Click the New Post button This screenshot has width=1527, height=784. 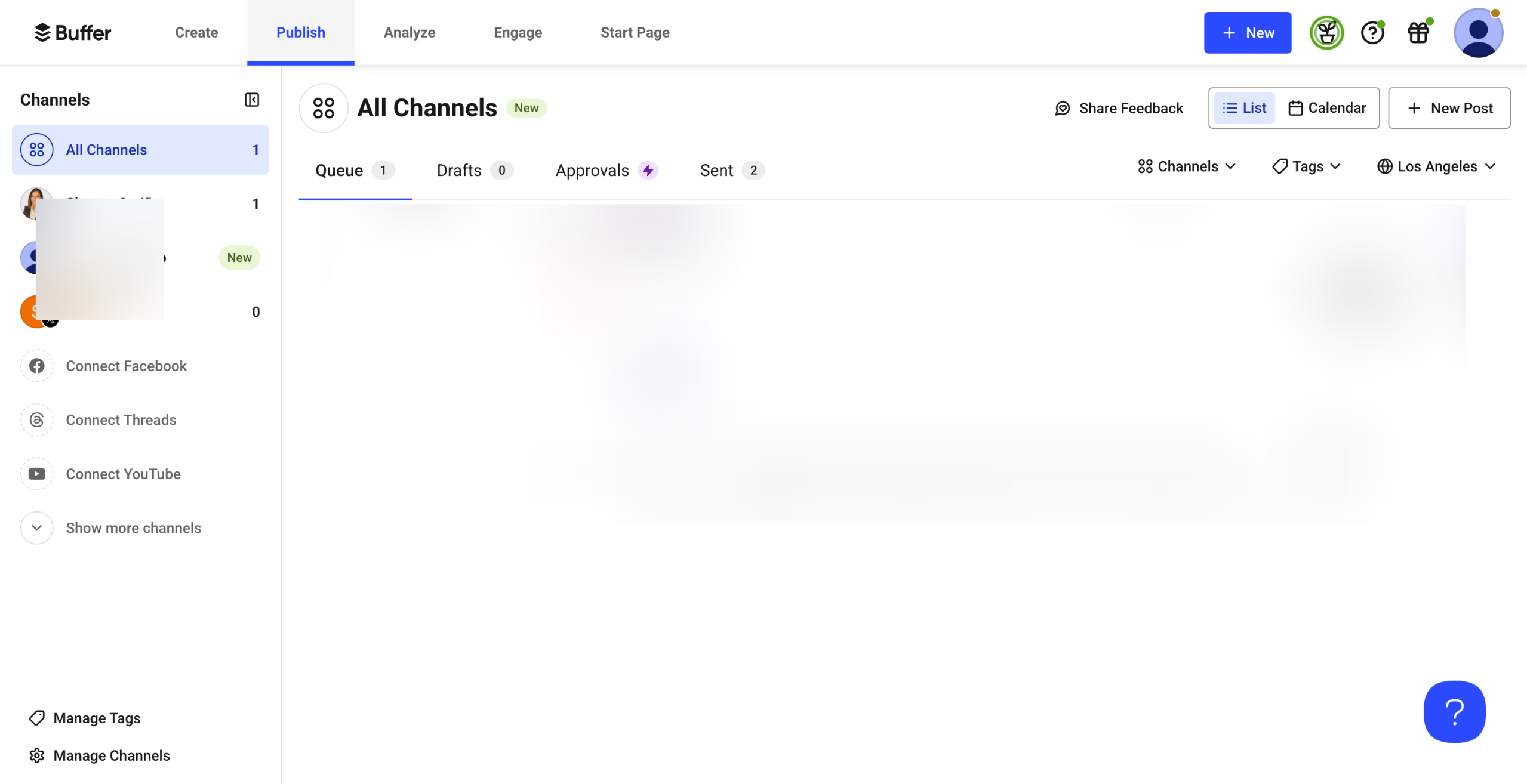click(1449, 108)
